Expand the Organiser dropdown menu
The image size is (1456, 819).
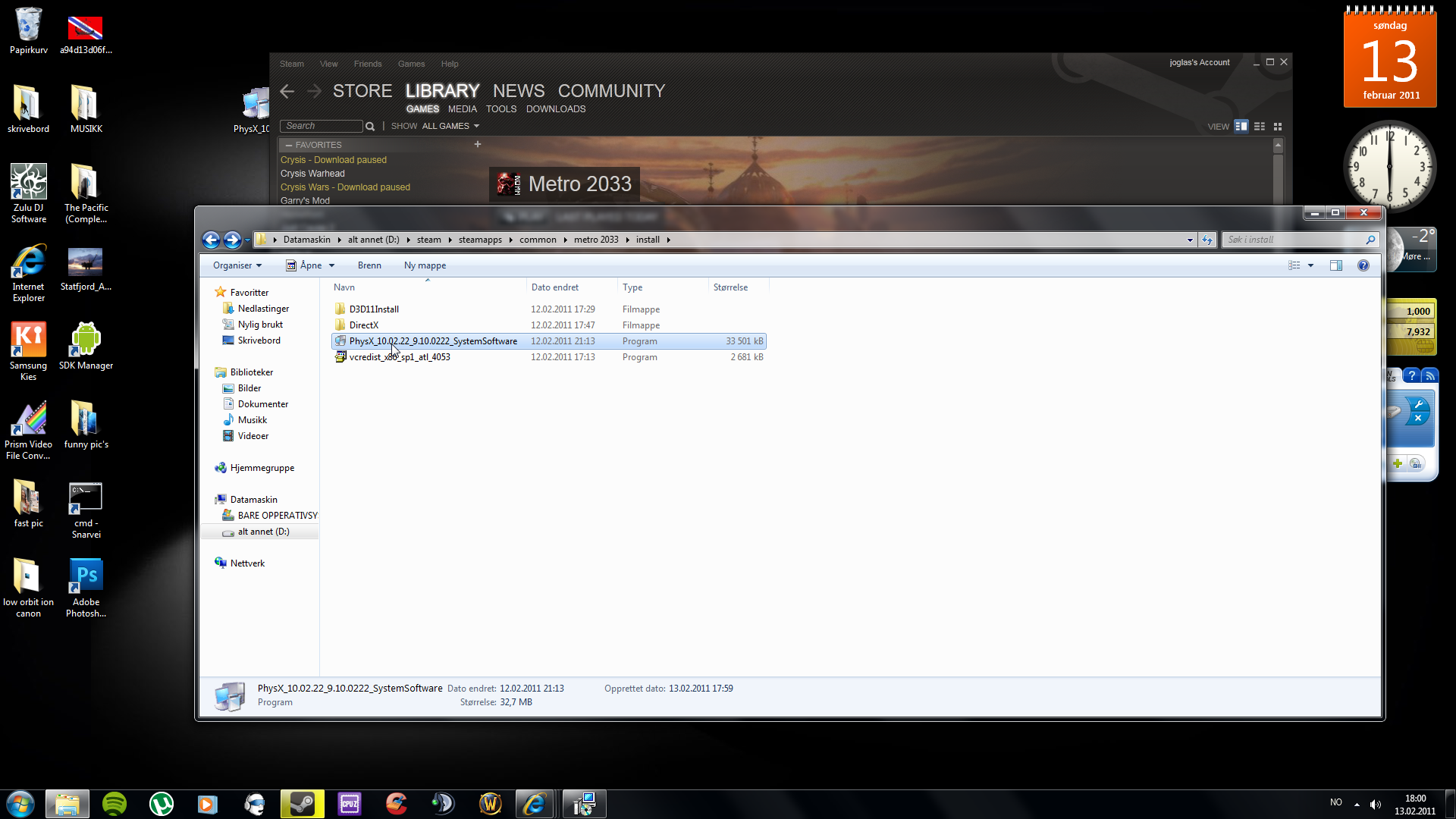[x=237, y=265]
